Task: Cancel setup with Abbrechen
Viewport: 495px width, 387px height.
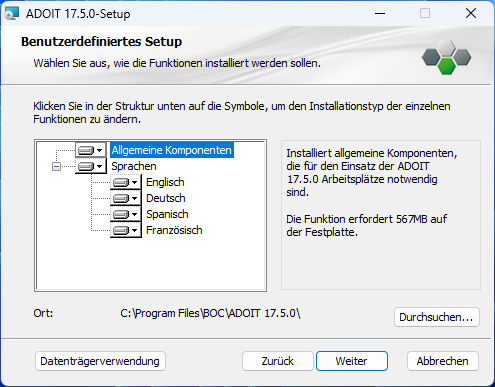Action: (443, 361)
